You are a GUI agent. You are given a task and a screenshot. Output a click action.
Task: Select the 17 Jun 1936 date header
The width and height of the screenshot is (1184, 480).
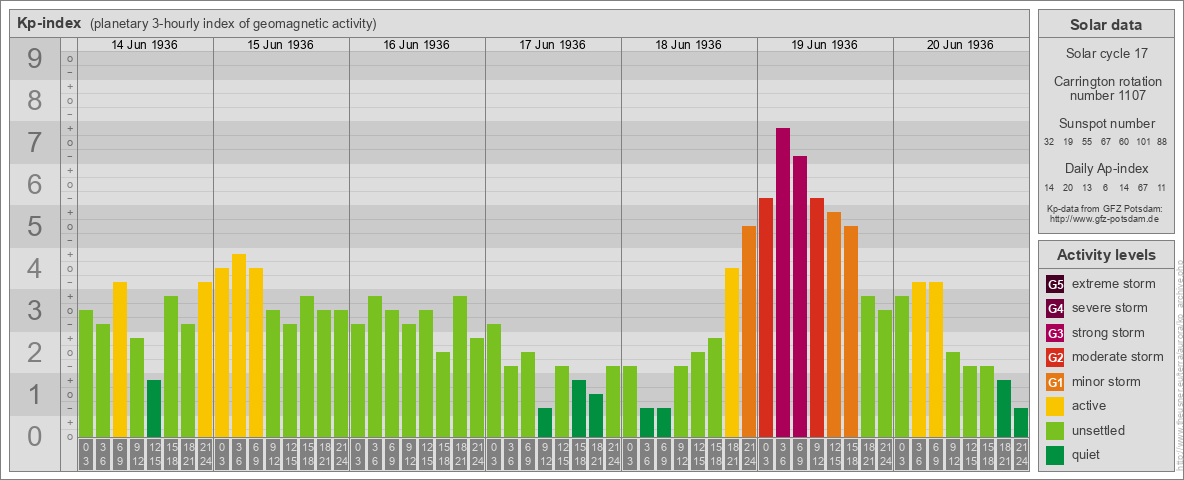click(x=553, y=45)
